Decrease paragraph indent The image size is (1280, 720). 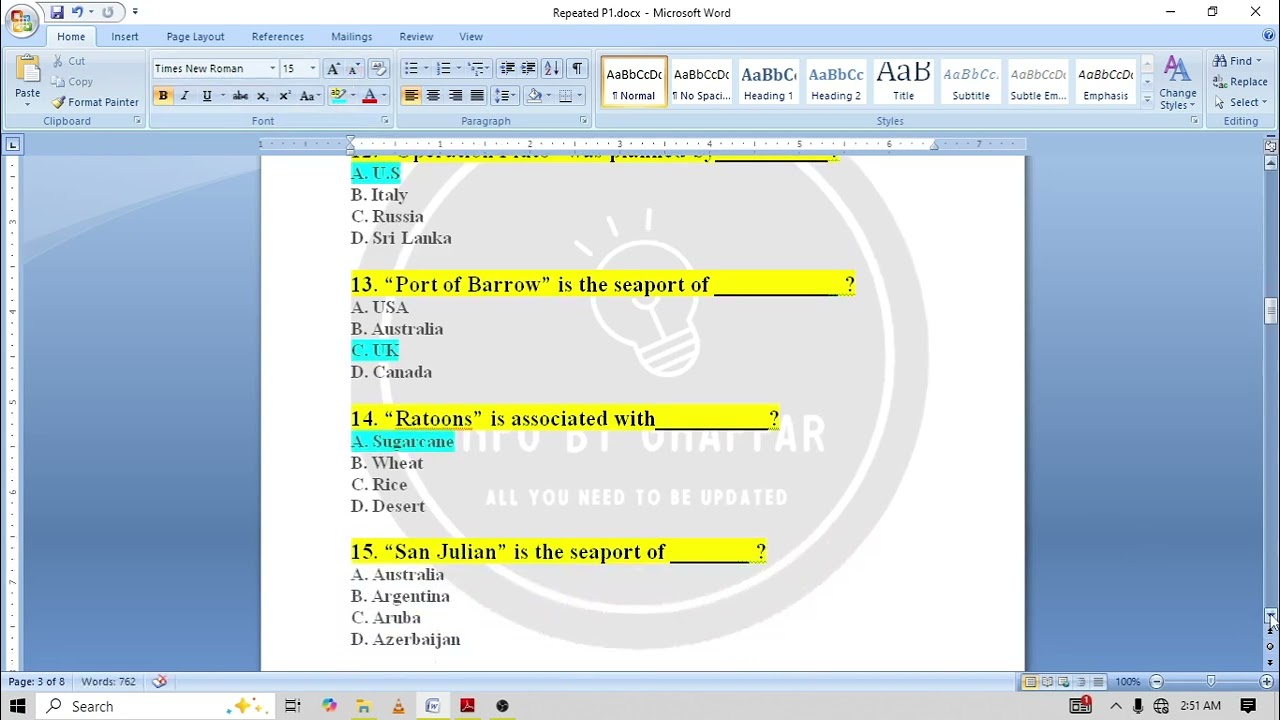507,68
